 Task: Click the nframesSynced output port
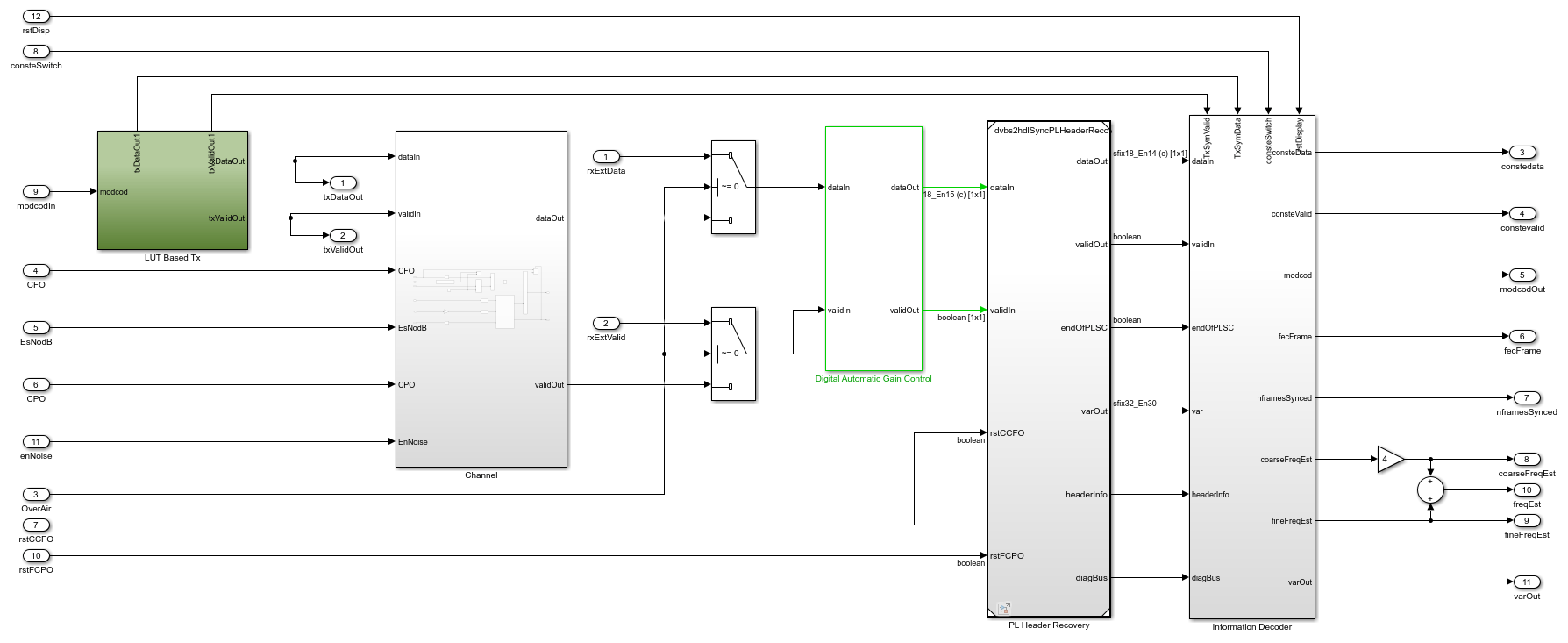pos(1526,398)
